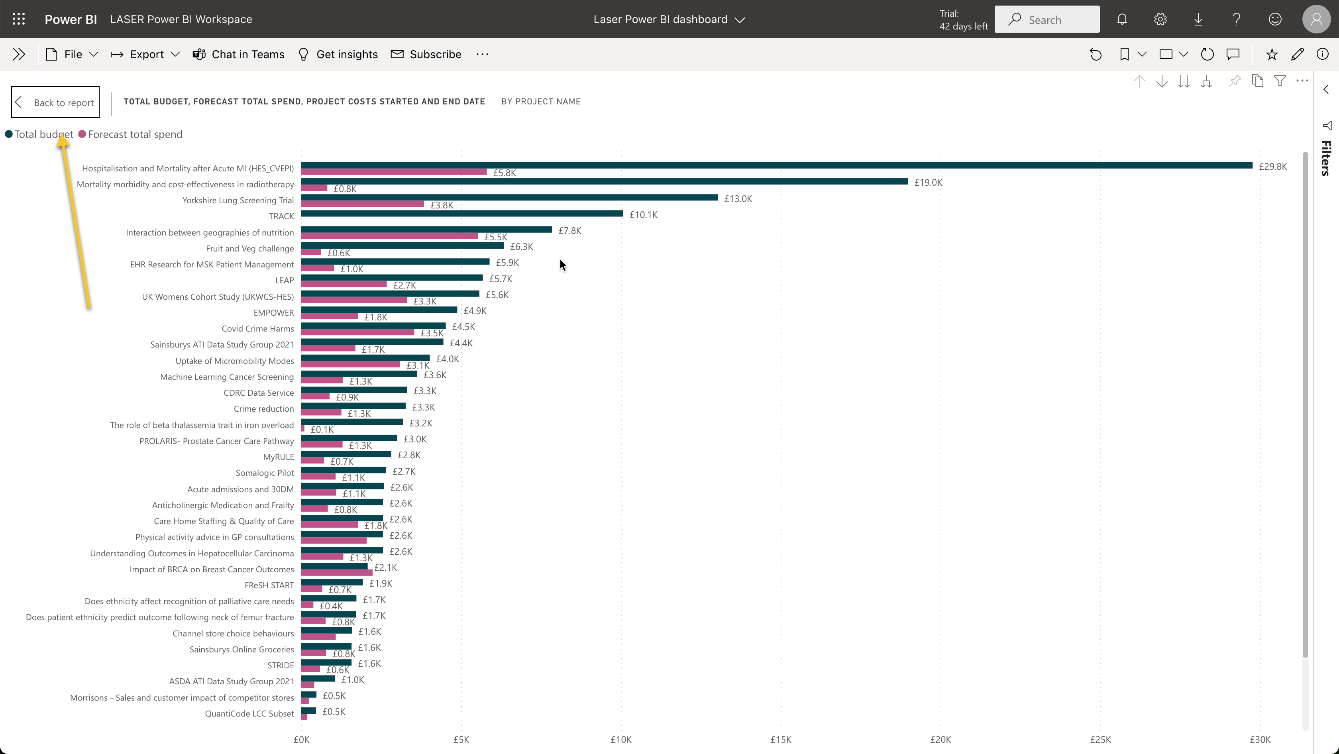The width and height of the screenshot is (1339, 754).
Task: Open the File dropdown menu
Action: tap(72, 54)
